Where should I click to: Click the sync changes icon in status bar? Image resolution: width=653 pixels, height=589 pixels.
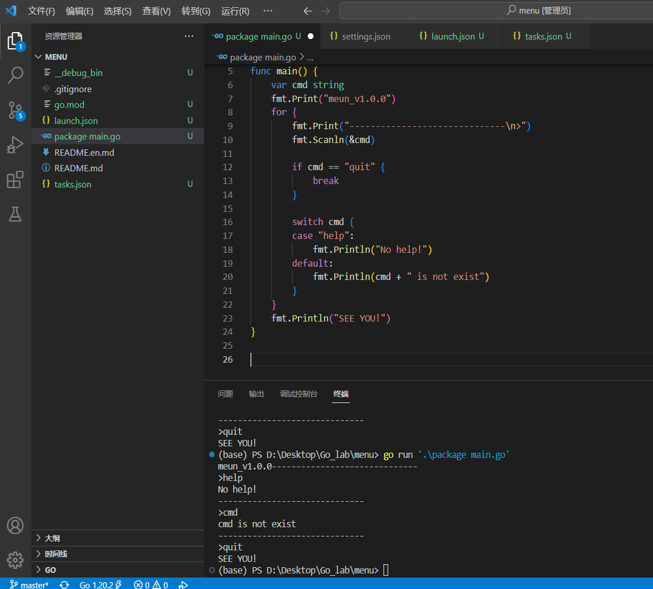[64, 584]
